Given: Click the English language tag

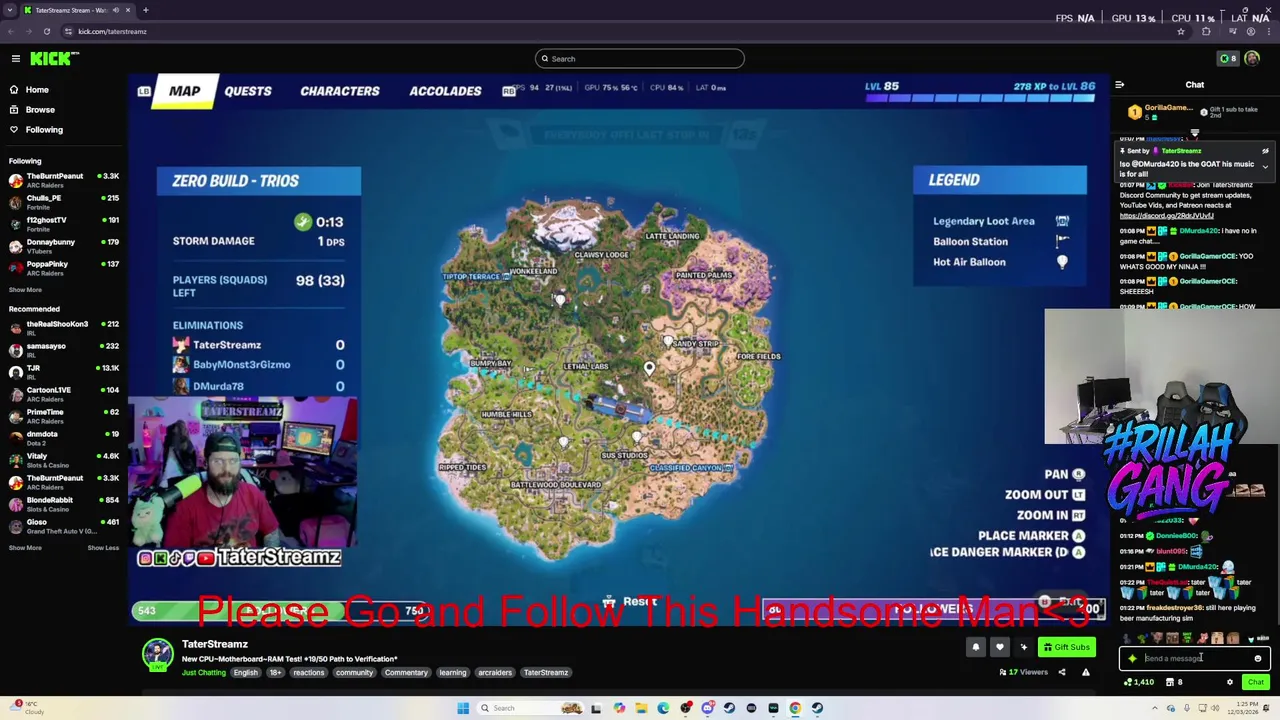Looking at the screenshot, I should tap(245, 673).
